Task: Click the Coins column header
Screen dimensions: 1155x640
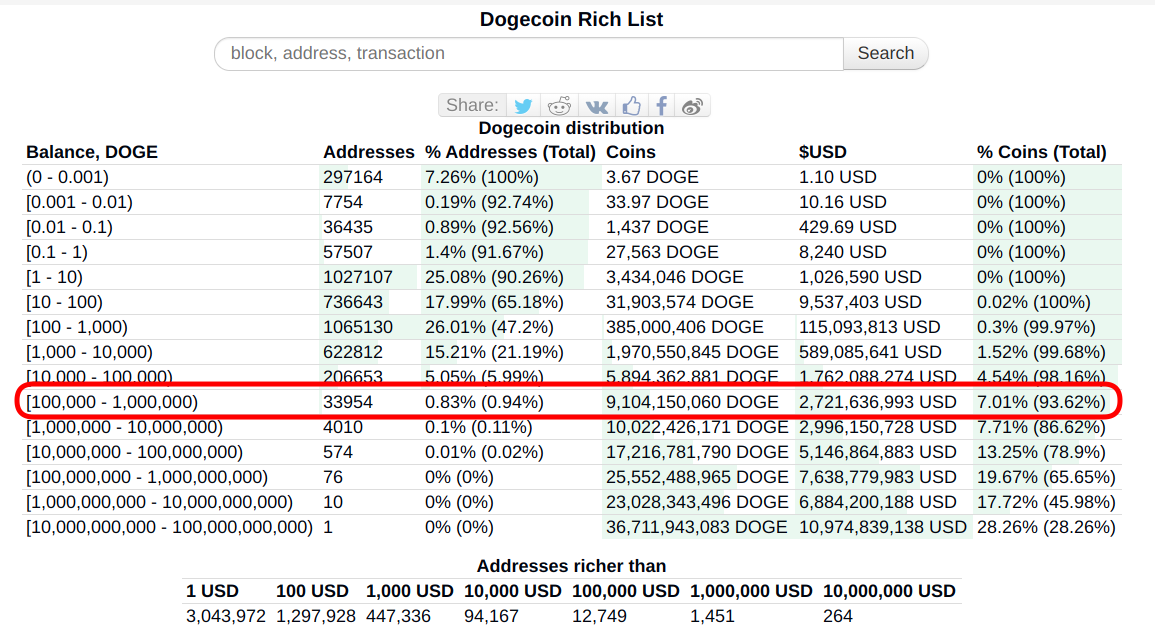Action: coord(631,152)
